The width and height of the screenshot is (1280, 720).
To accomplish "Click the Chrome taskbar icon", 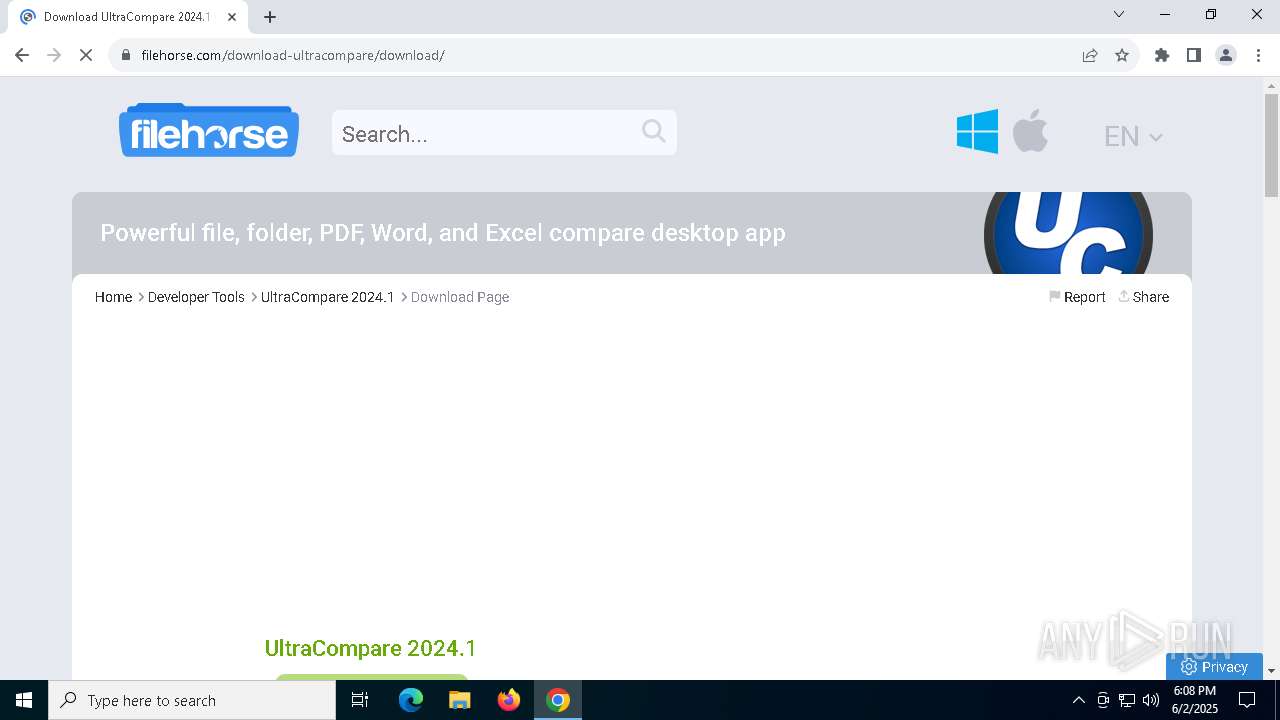I will [x=558, y=700].
